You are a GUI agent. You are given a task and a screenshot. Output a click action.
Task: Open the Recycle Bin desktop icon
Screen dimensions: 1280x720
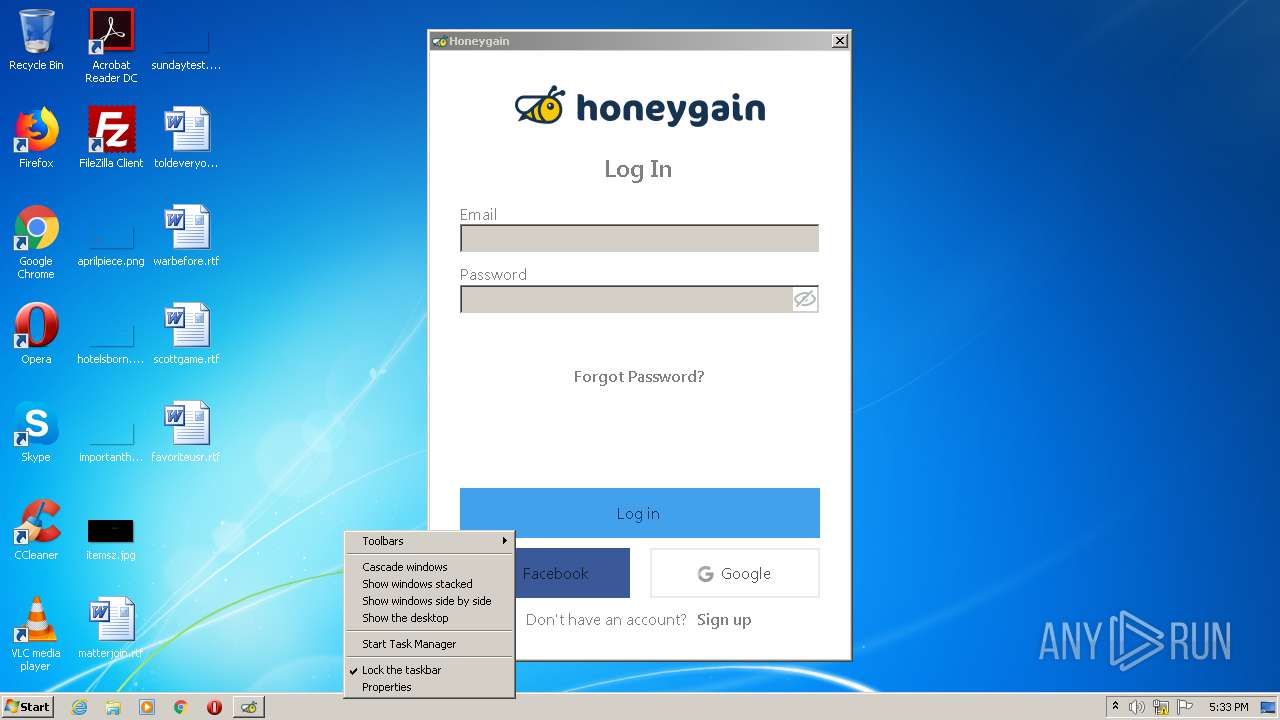pos(36,40)
